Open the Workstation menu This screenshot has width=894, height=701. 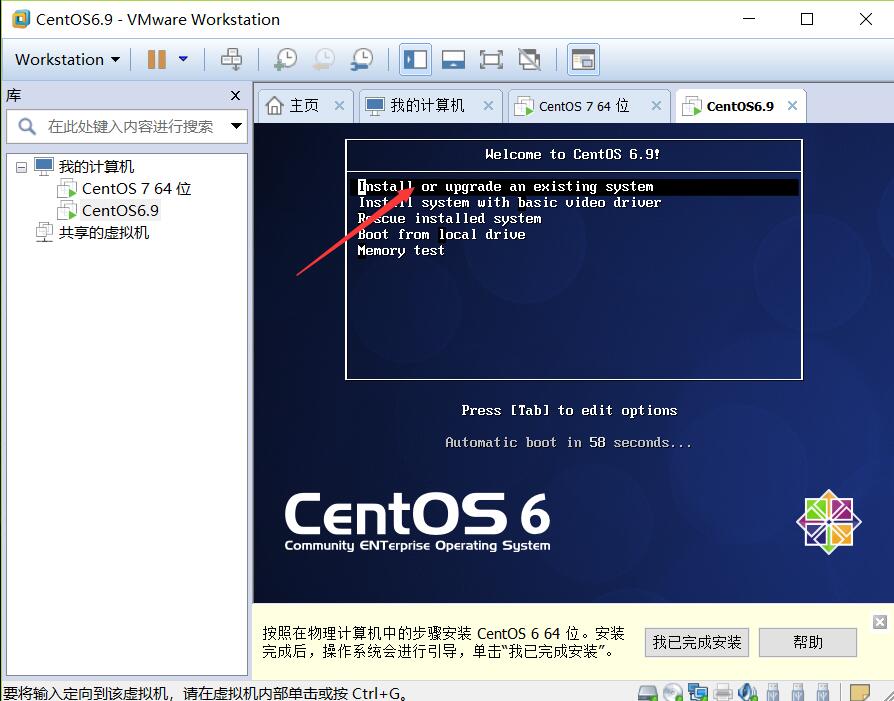(x=67, y=59)
